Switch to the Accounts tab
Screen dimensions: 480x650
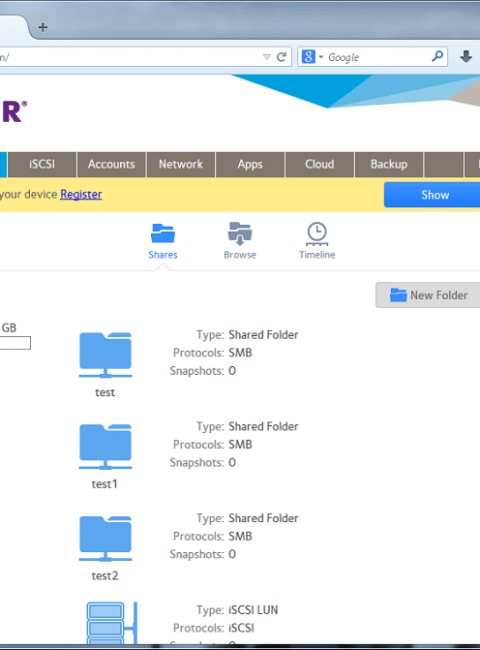[x=111, y=164]
